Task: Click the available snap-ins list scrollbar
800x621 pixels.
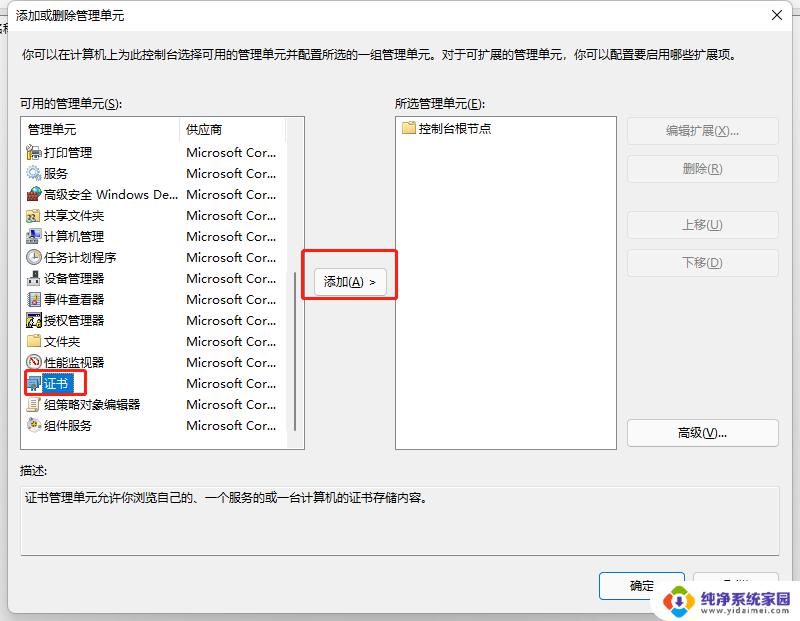Action: click(x=295, y=352)
